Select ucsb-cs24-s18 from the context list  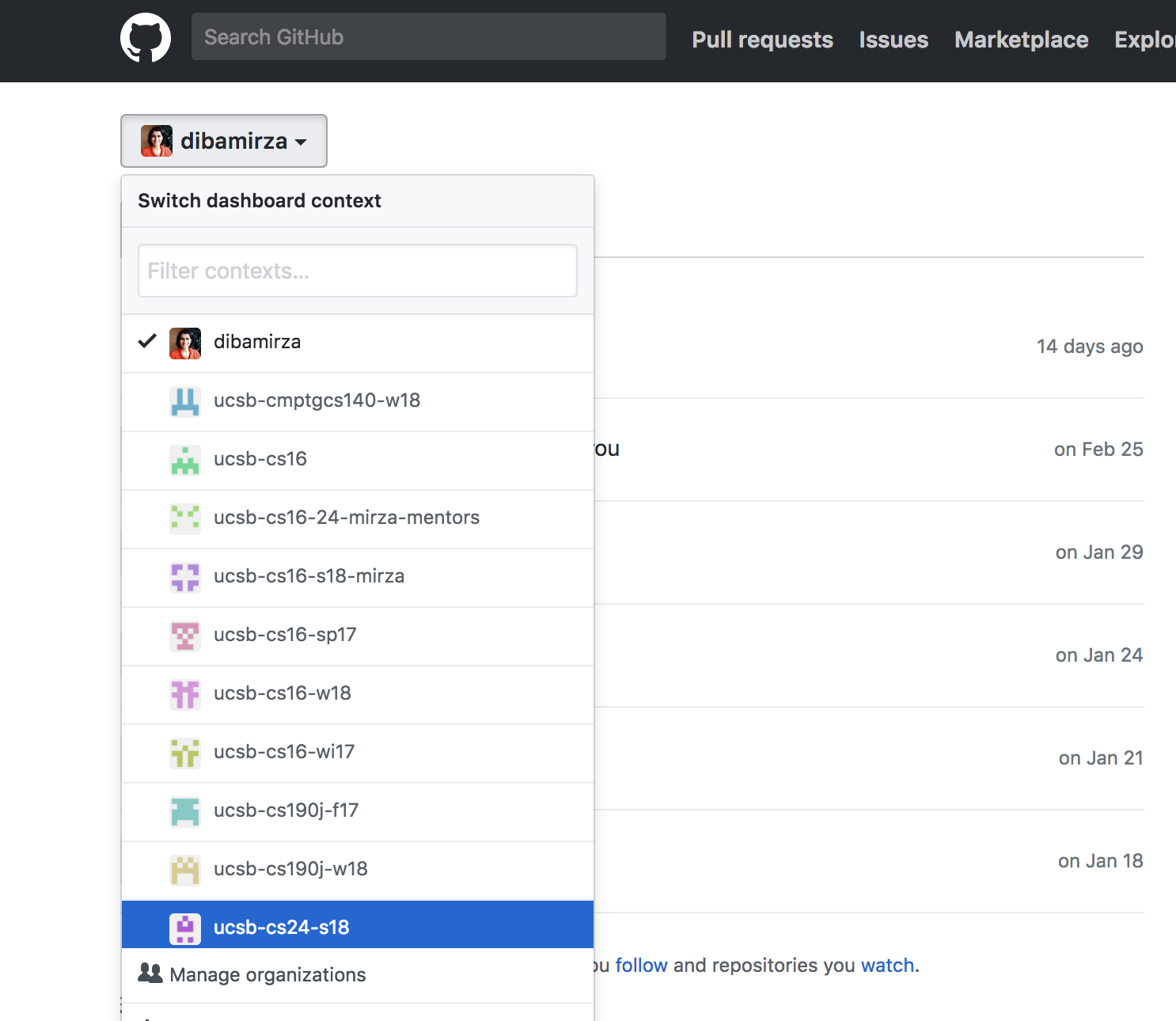coord(281,927)
